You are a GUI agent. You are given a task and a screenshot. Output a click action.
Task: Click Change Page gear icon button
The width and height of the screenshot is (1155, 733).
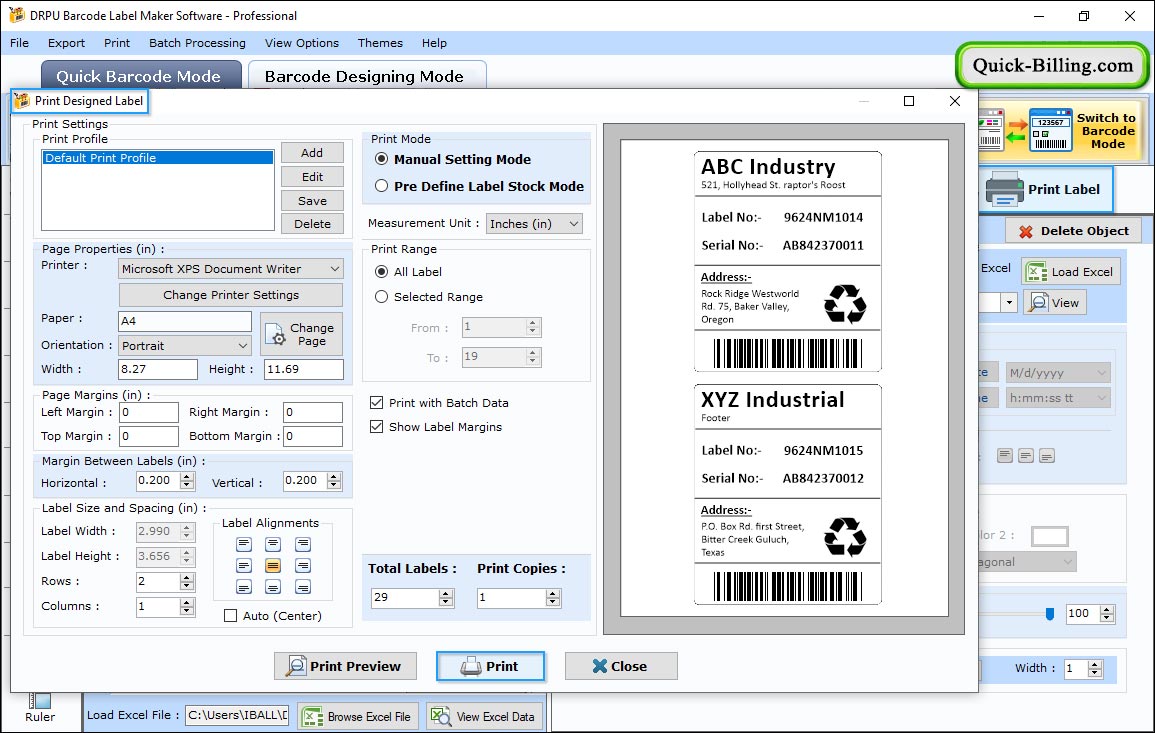(302, 334)
